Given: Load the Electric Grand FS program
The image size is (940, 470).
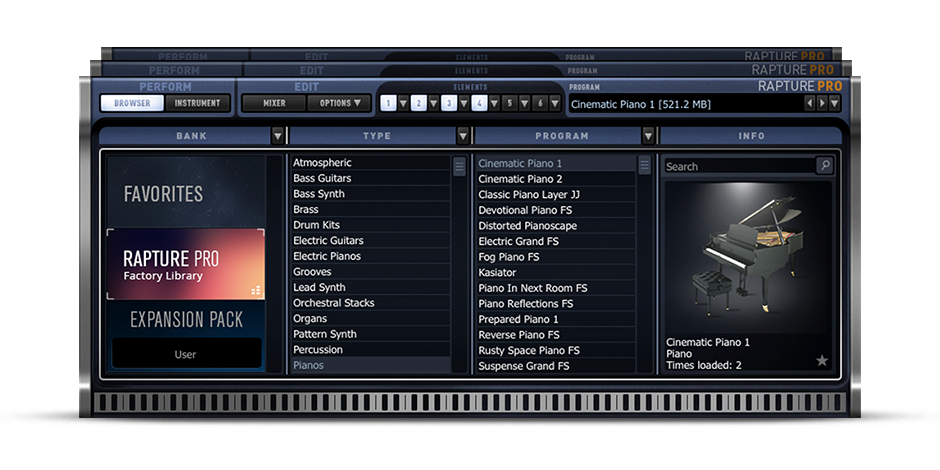Looking at the screenshot, I should pyautogui.click(x=556, y=241).
